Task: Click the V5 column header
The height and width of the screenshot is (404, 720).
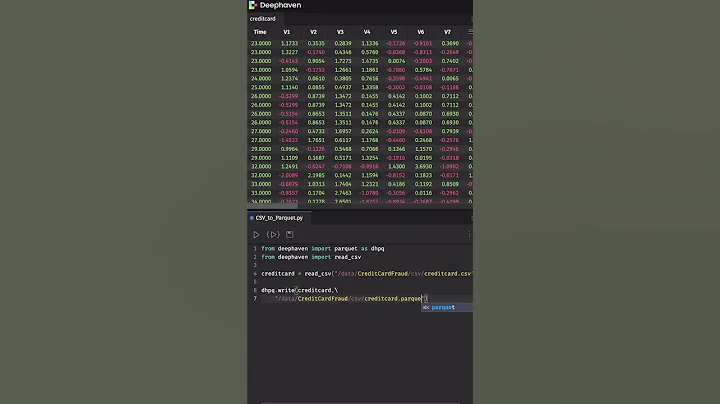Action: click(x=394, y=32)
